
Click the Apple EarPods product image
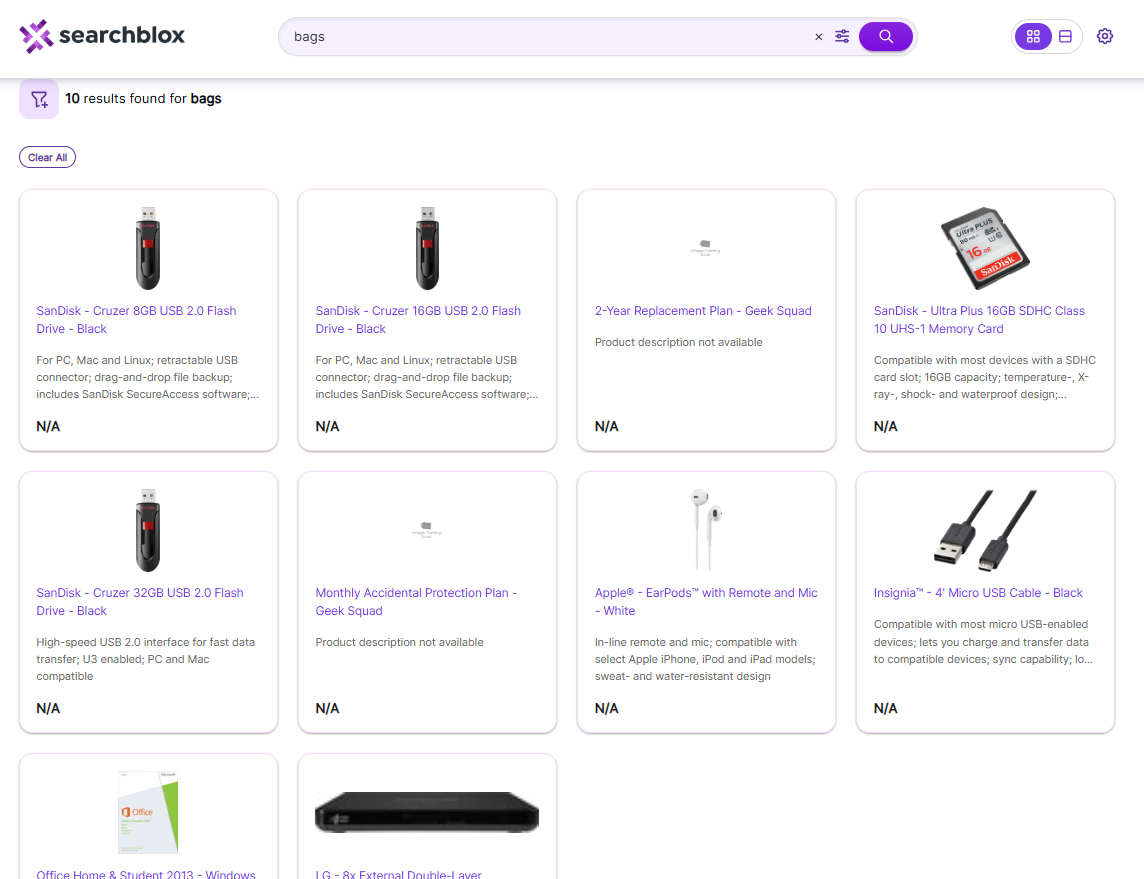(x=706, y=530)
